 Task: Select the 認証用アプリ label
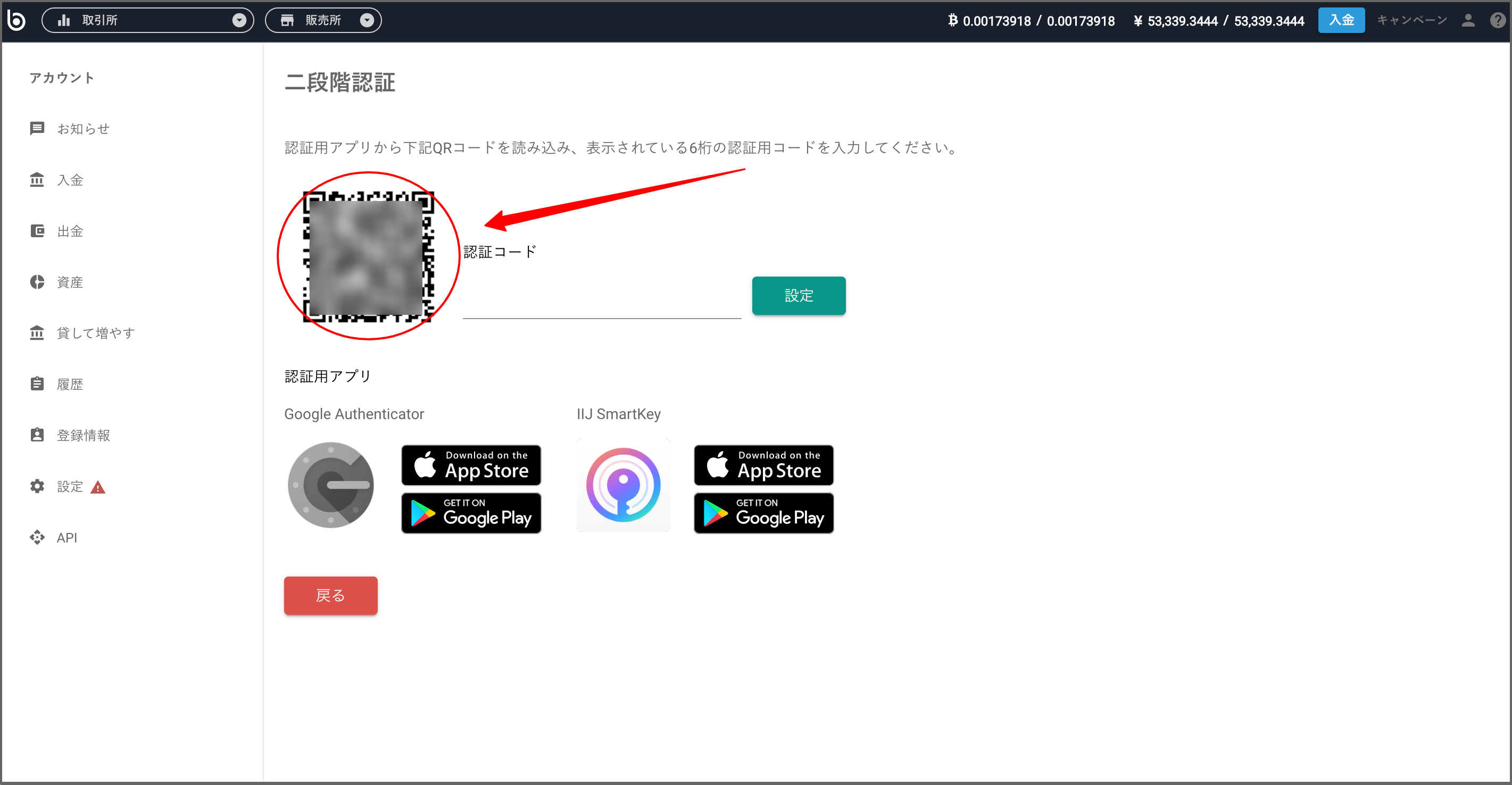328,376
